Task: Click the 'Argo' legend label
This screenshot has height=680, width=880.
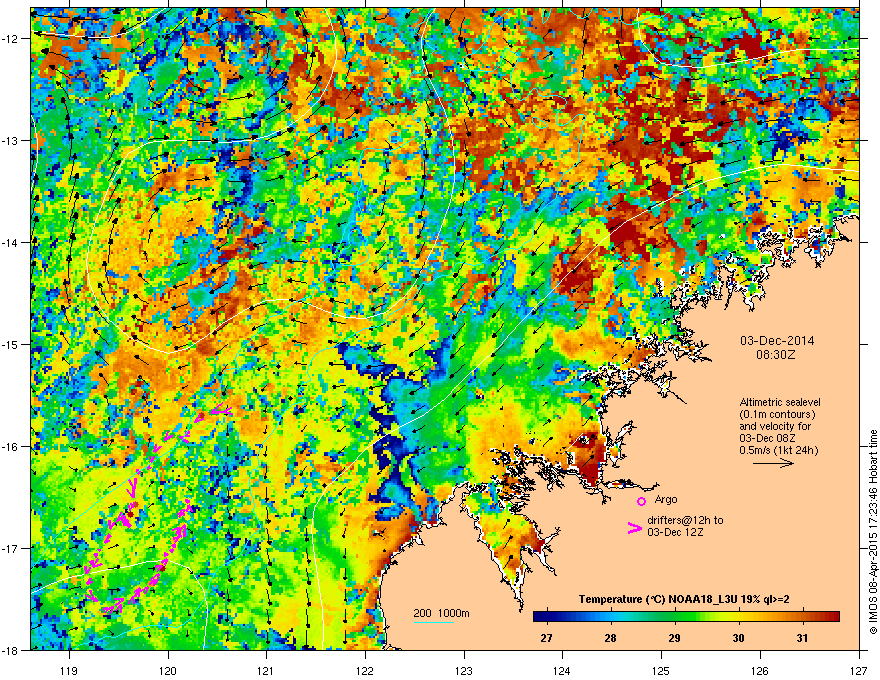Action: 666,499
